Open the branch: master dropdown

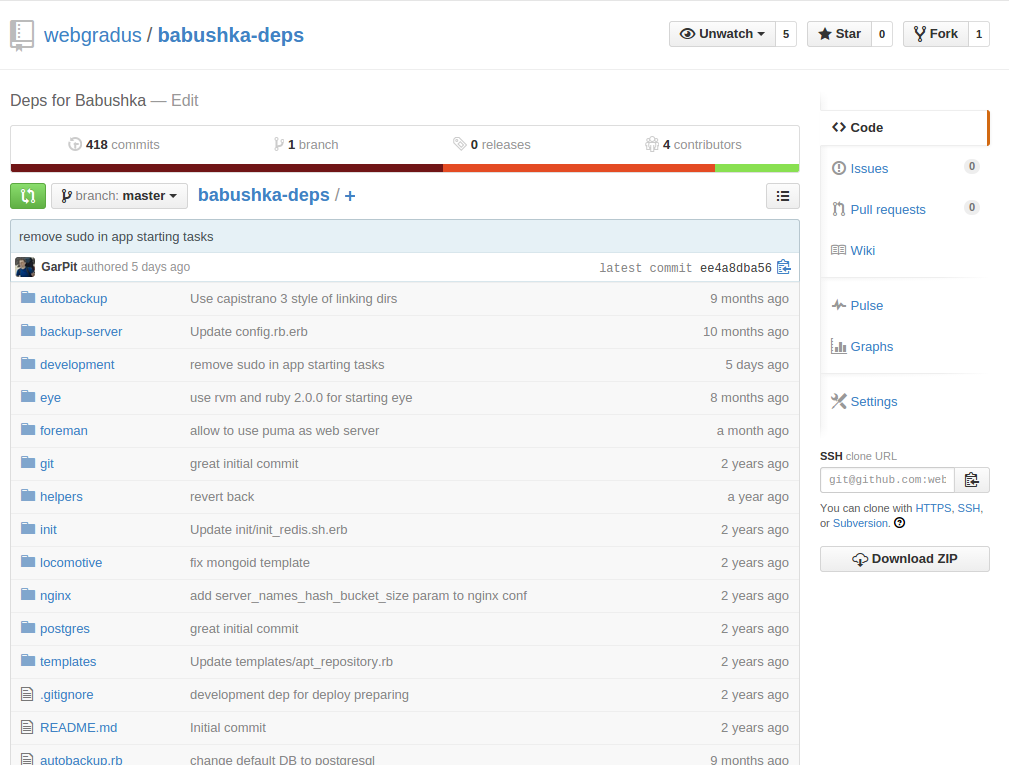[120, 196]
